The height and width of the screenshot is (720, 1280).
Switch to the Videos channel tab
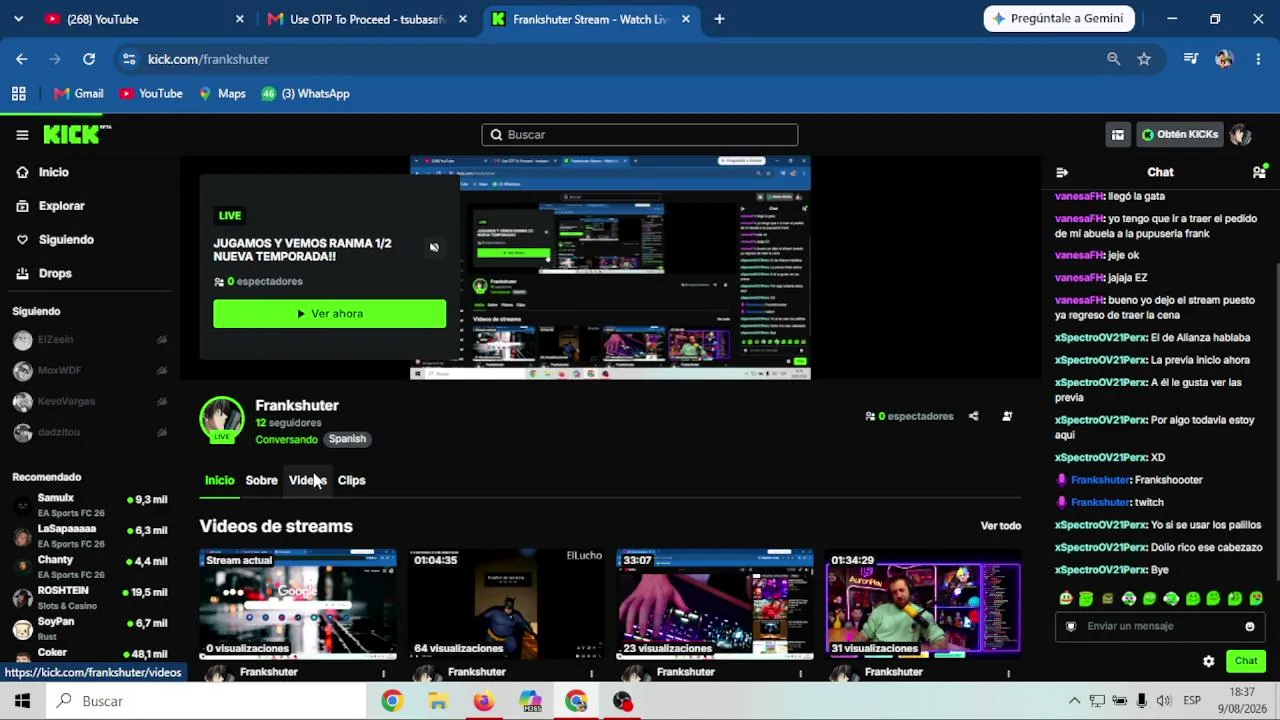coord(308,480)
